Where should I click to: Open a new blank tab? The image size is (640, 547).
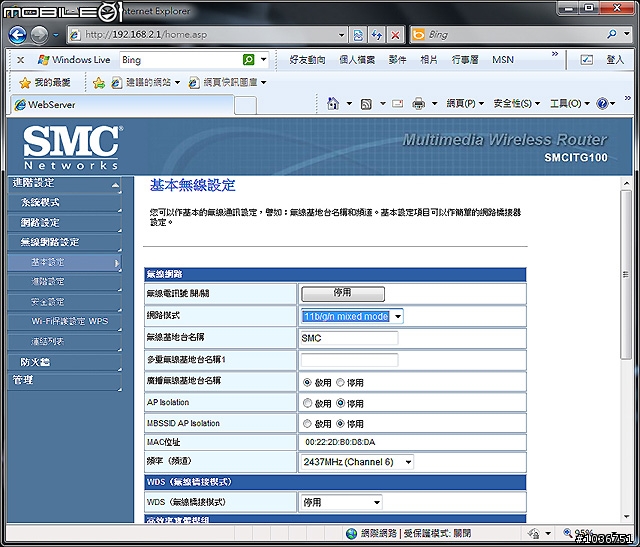click(x=246, y=105)
